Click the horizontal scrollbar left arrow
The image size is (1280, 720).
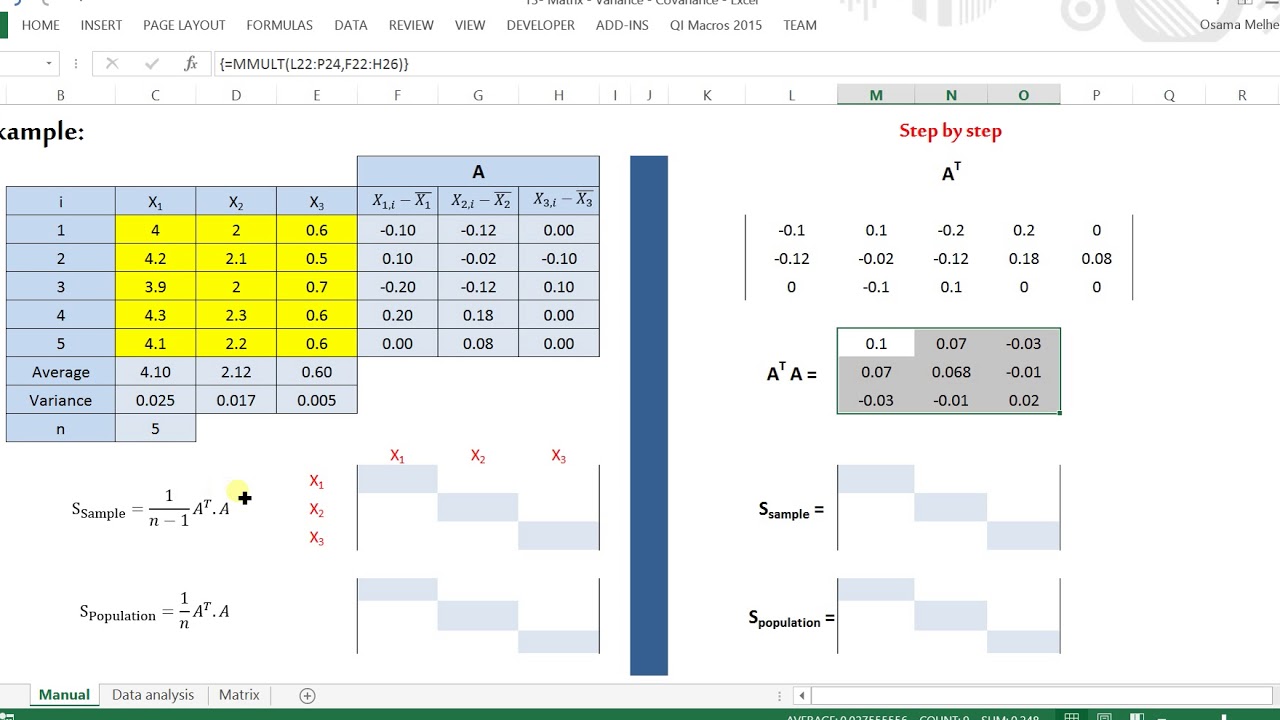(802, 695)
